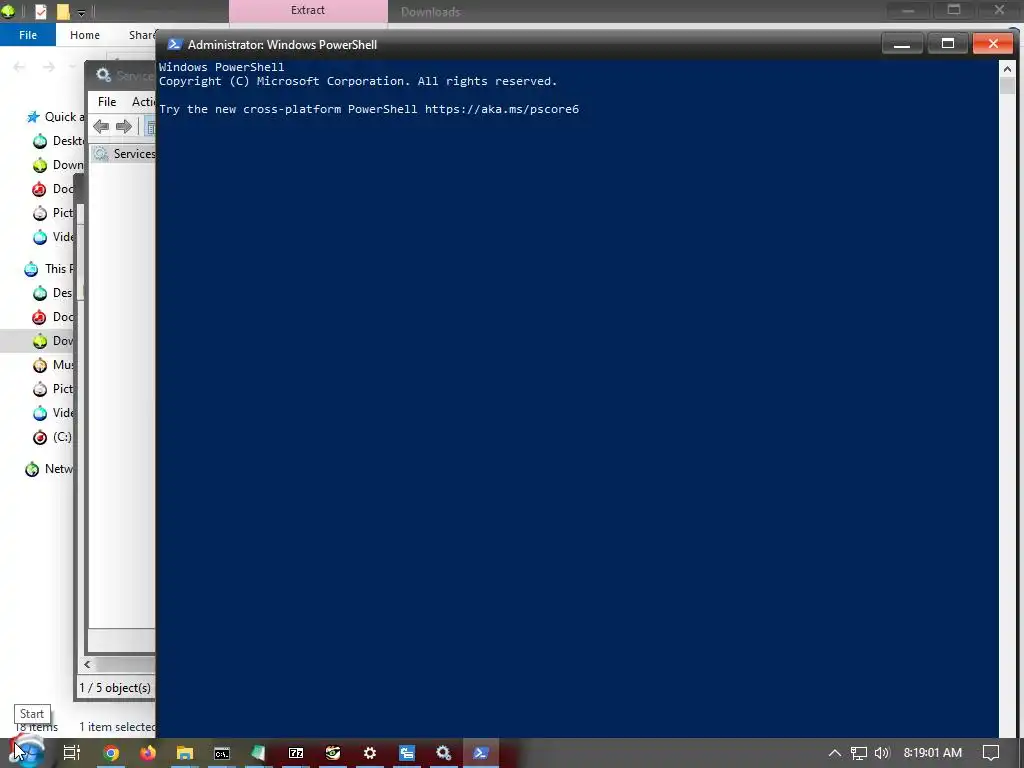Click the Explorer forward navigation arrow
Viewport: 1024px width, 768px height.
pos(48,67)
